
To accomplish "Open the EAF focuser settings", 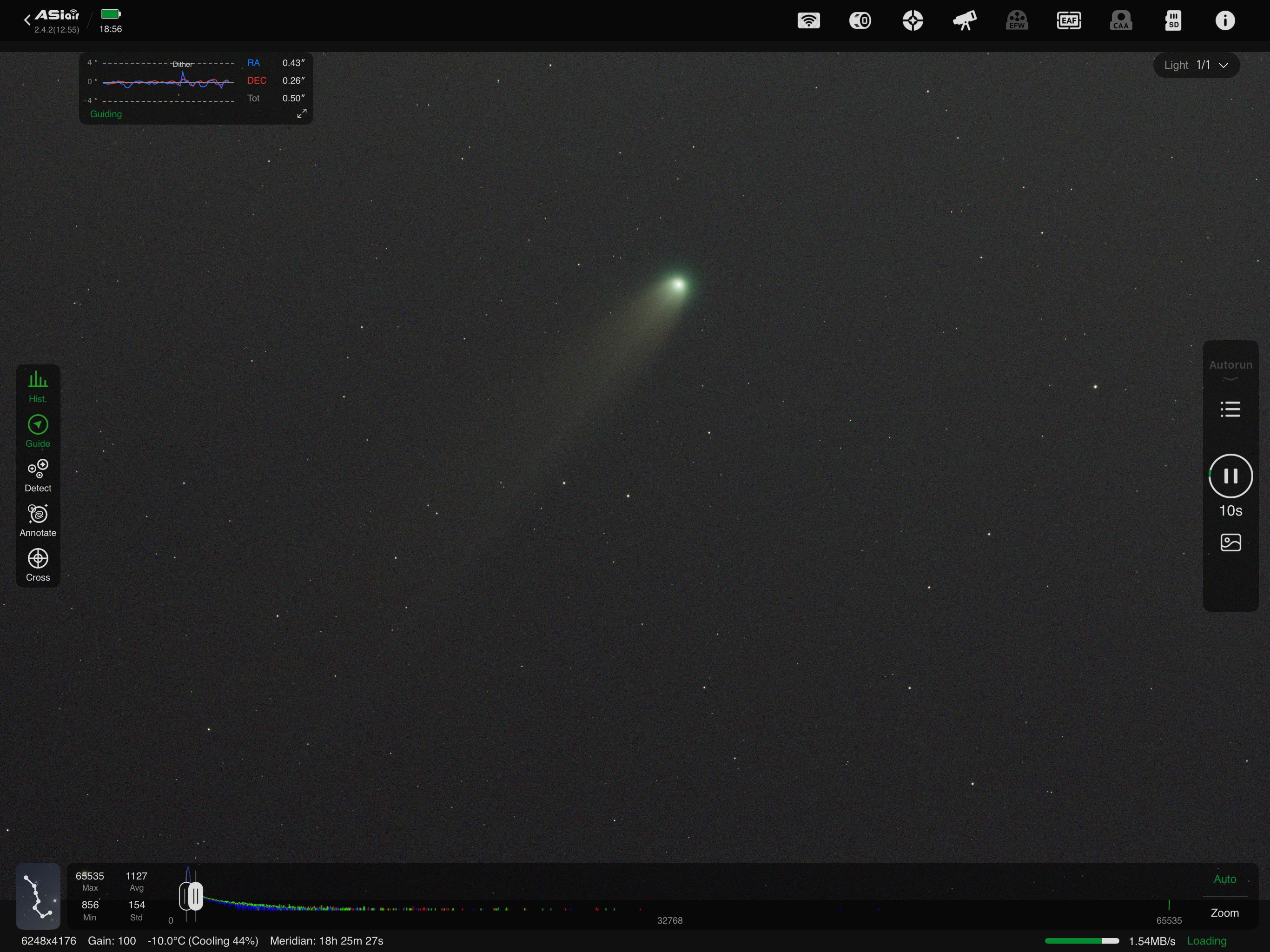I will [1068, 20].
